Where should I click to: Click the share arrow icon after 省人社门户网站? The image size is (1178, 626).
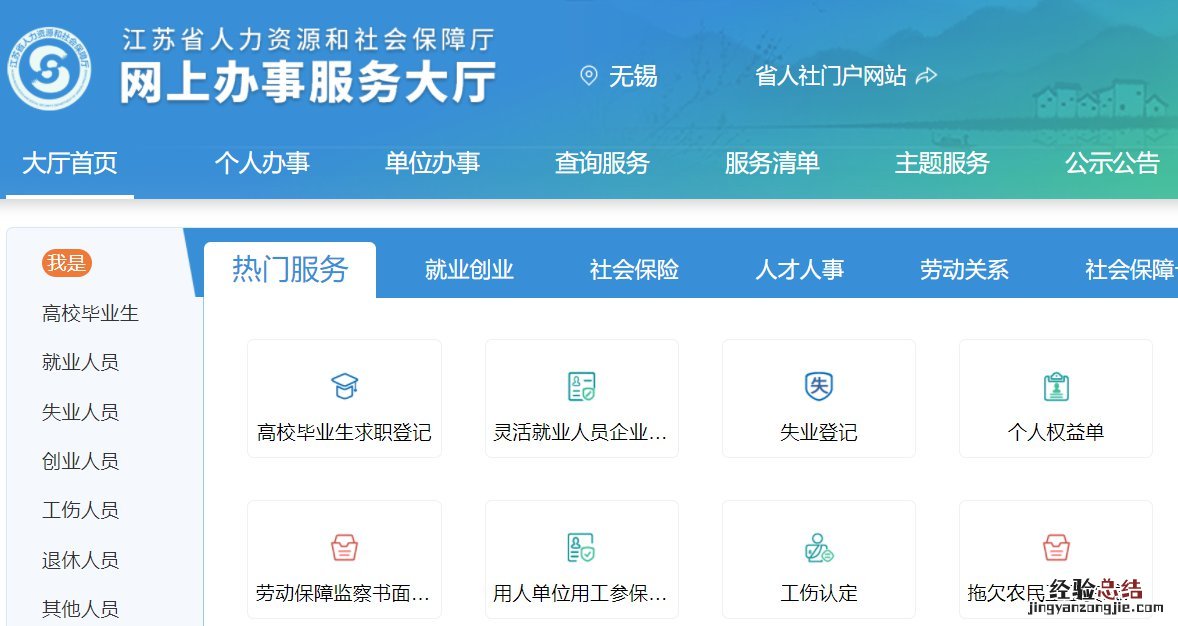click(x=926, y=76)
